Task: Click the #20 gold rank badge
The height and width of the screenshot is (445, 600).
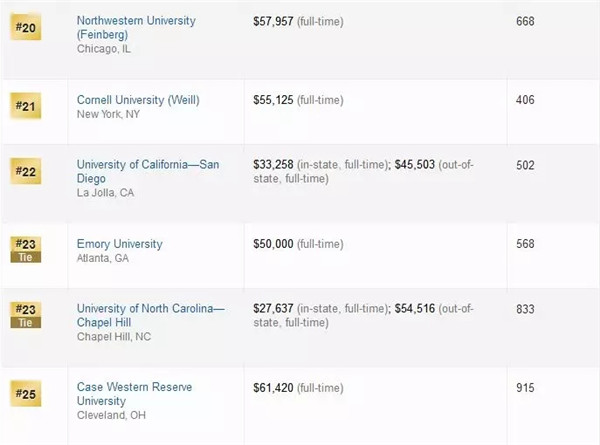Action: click(25, 28)
